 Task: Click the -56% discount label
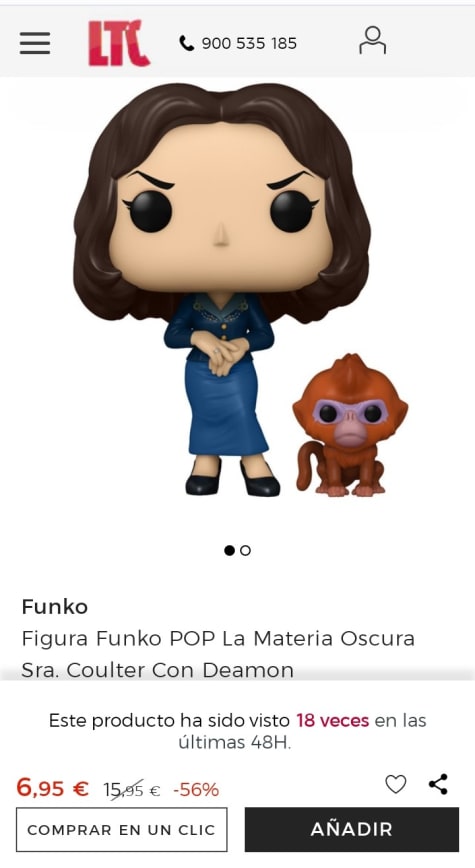pos(196,790)
